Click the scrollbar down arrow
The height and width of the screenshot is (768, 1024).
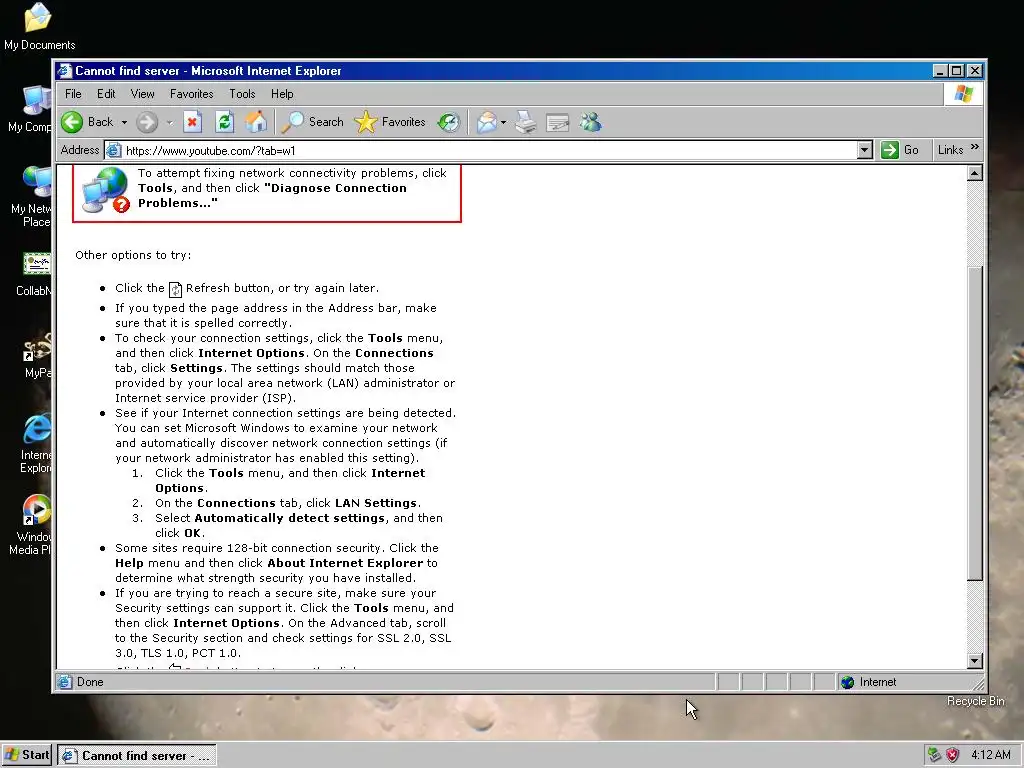[x=974, y=661]
